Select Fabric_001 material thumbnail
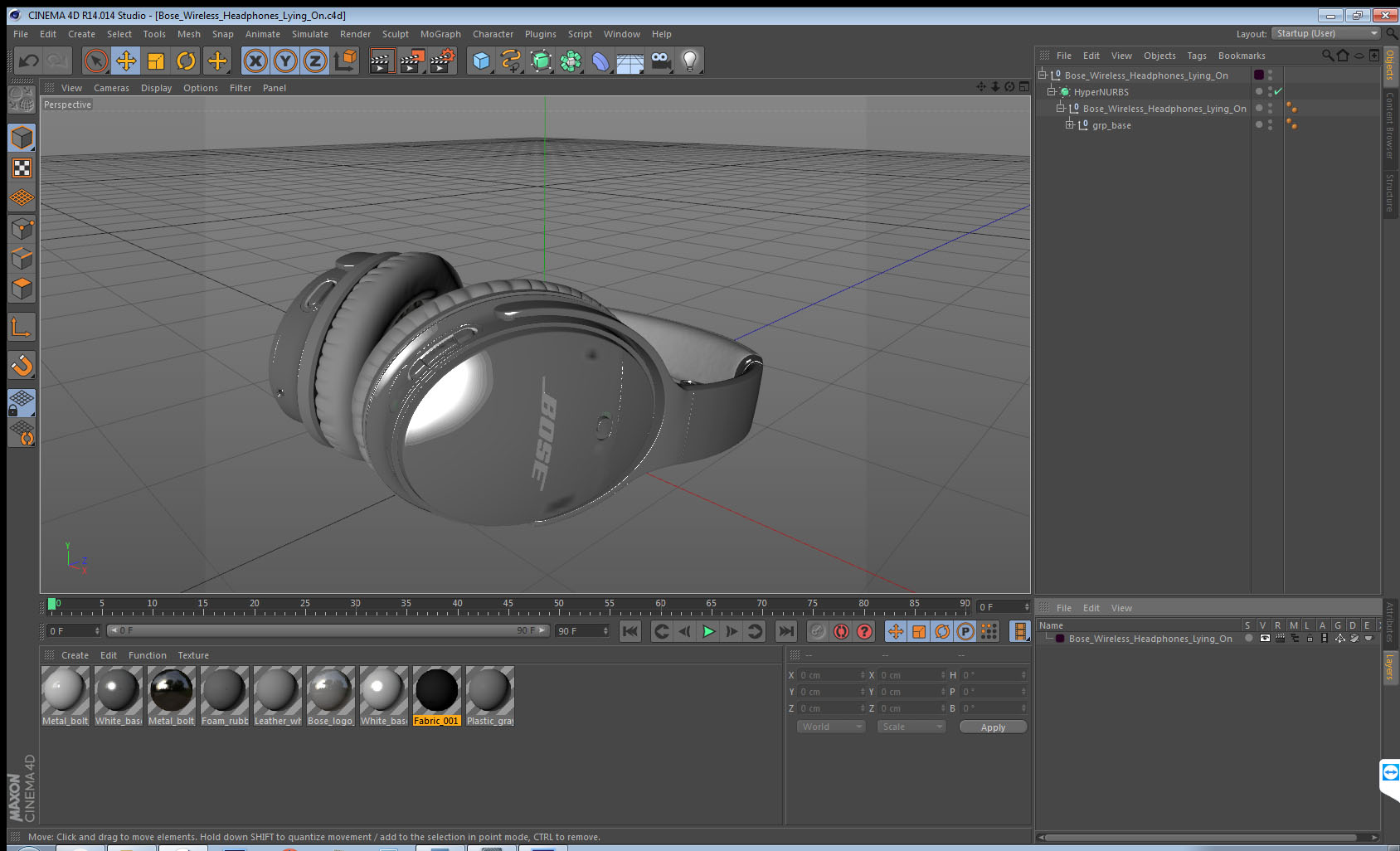The height and width of the screenshot is (851, 1400). pos(436,696)
